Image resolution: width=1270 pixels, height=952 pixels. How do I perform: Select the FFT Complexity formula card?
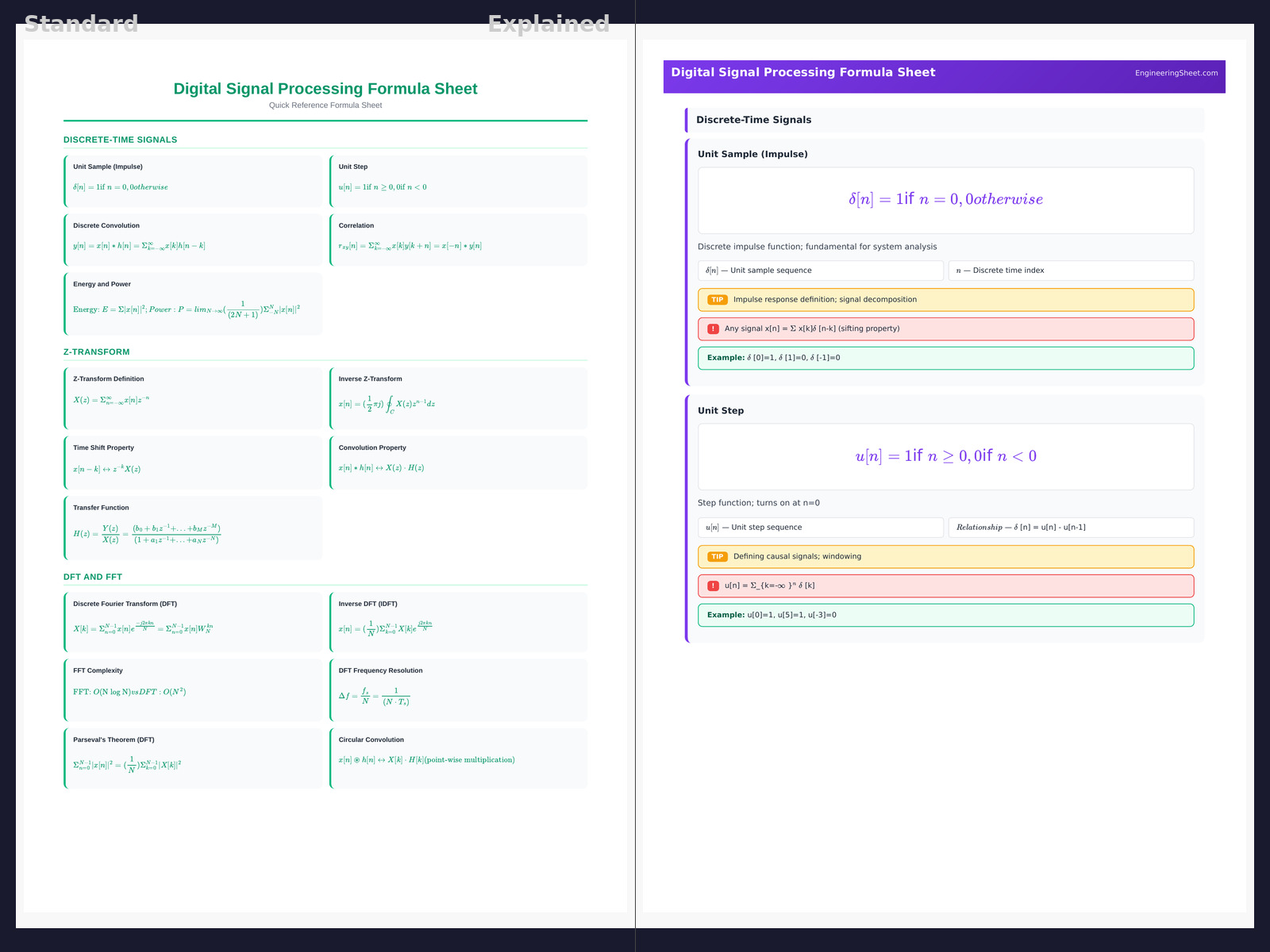click(x=193, y=689)
